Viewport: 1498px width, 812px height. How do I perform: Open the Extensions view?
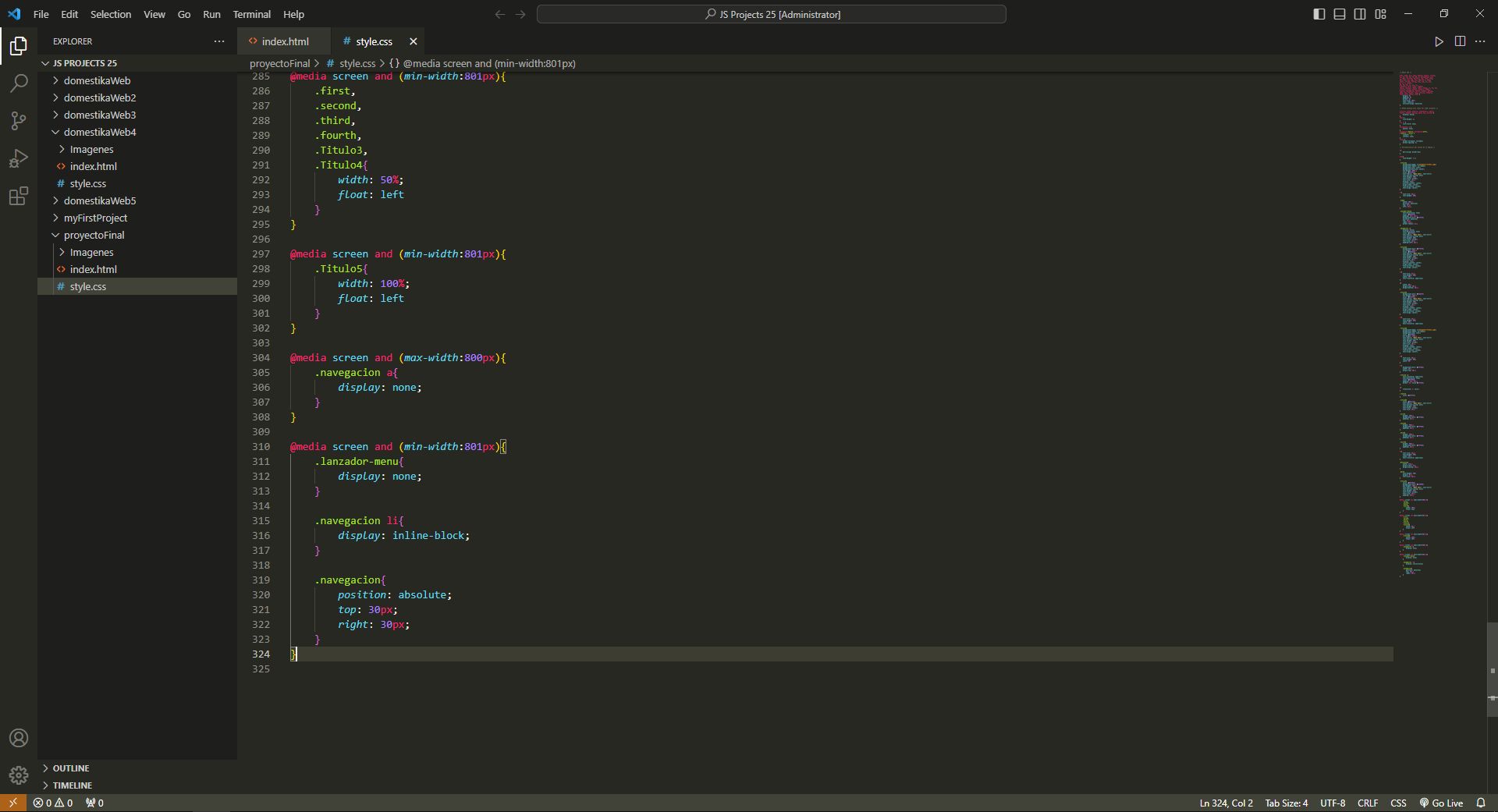coord(19,196)
